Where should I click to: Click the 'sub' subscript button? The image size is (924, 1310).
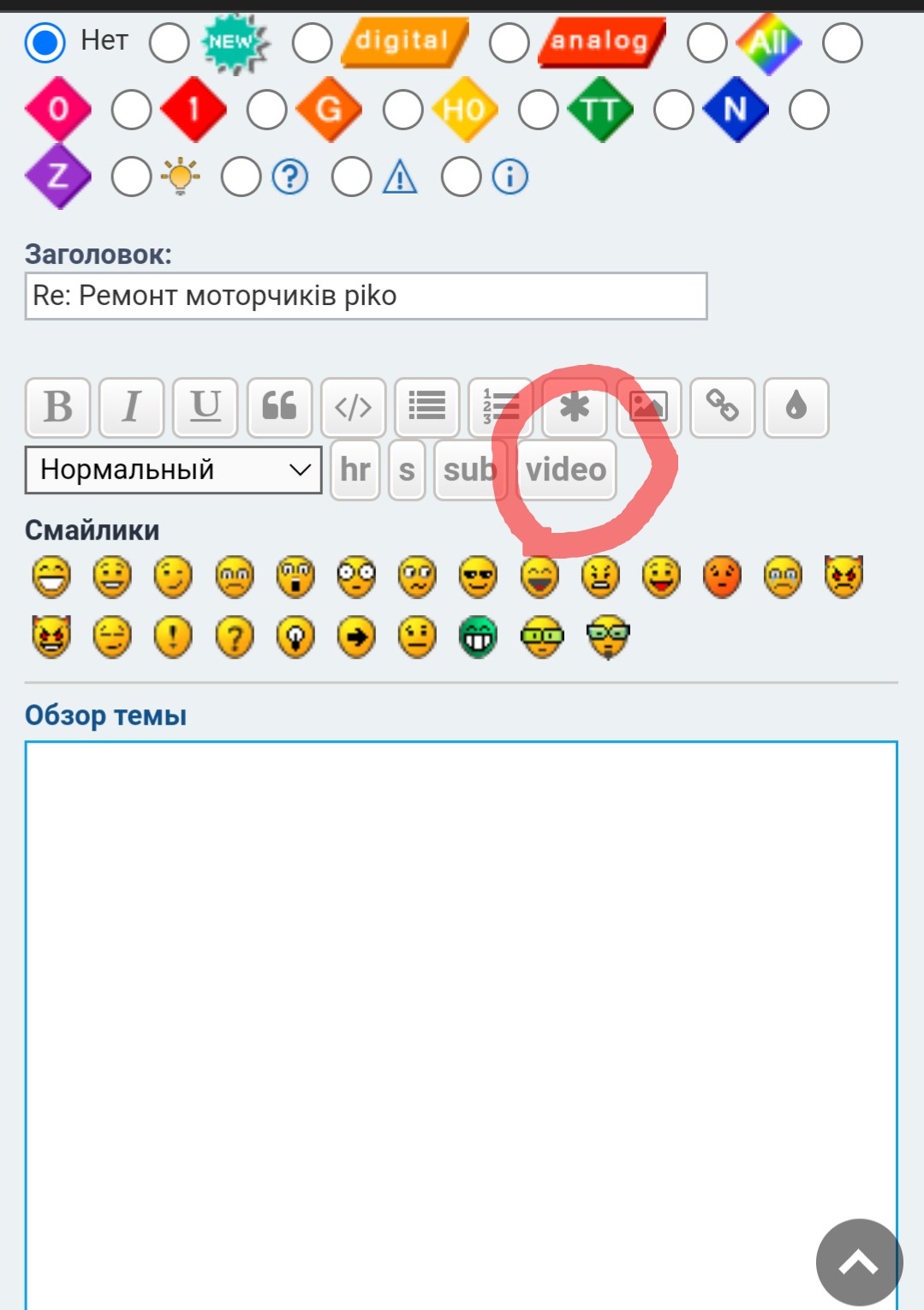coord(470,470)
